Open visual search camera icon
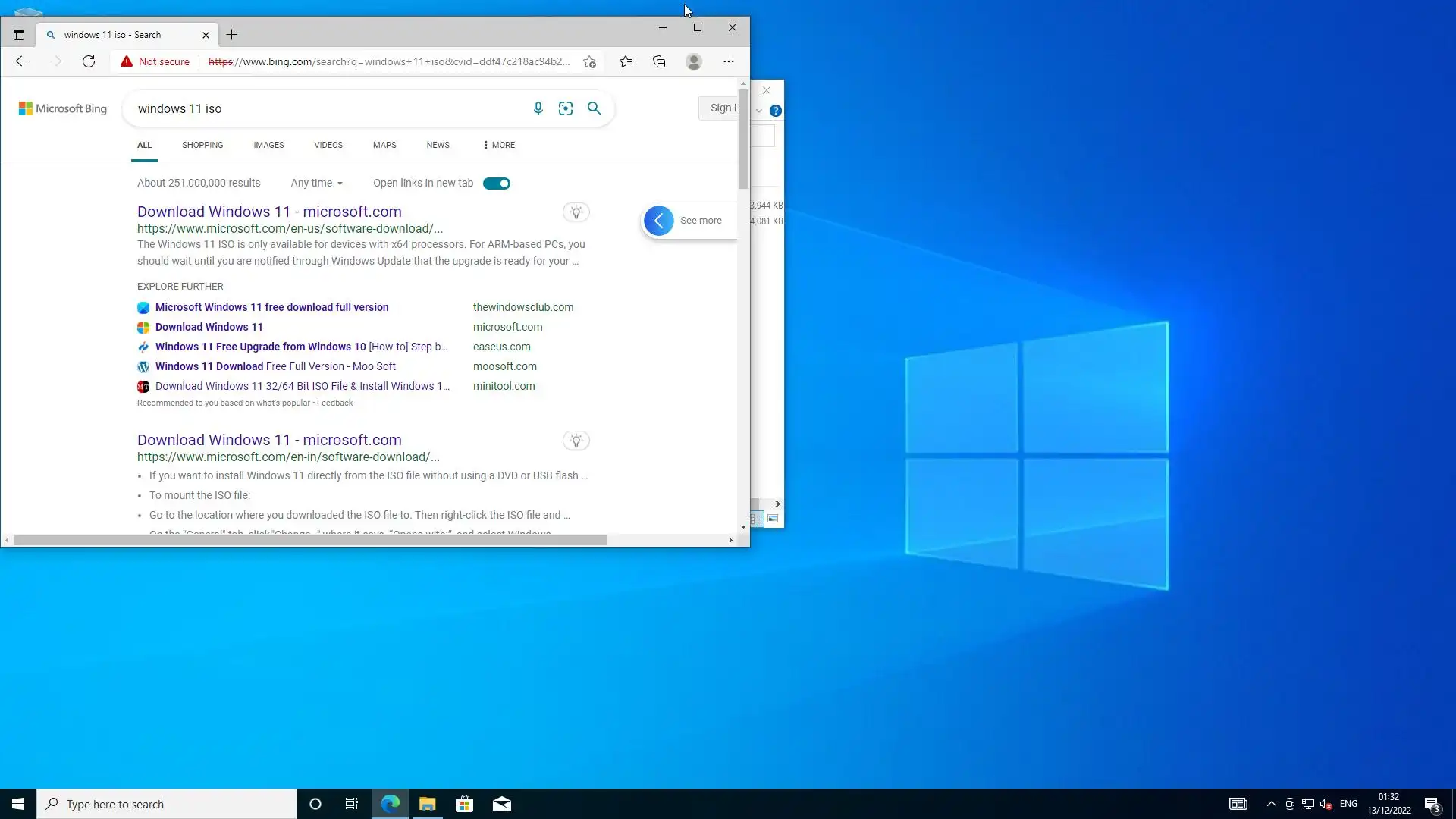 [x=566, y=108]
